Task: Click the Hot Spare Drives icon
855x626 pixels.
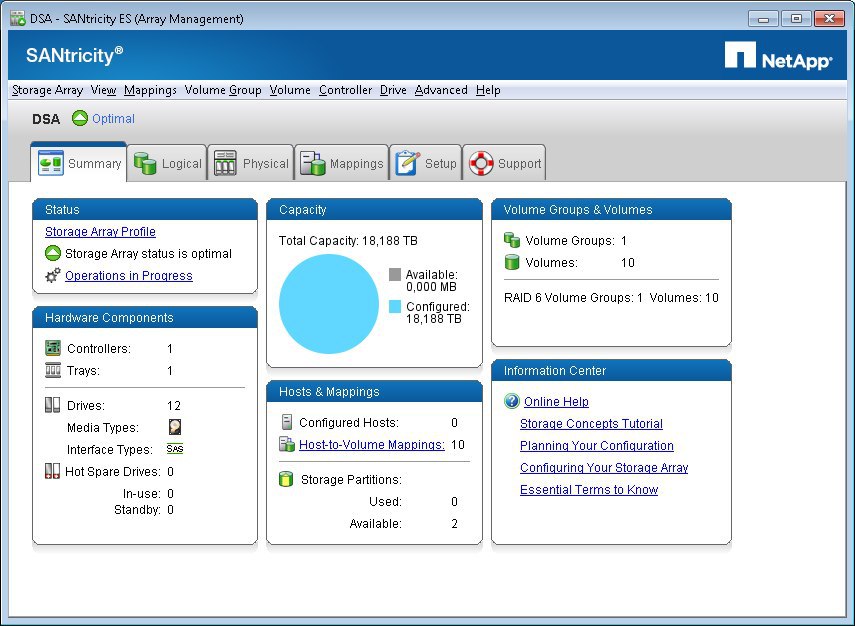Action: pos(52,471)
